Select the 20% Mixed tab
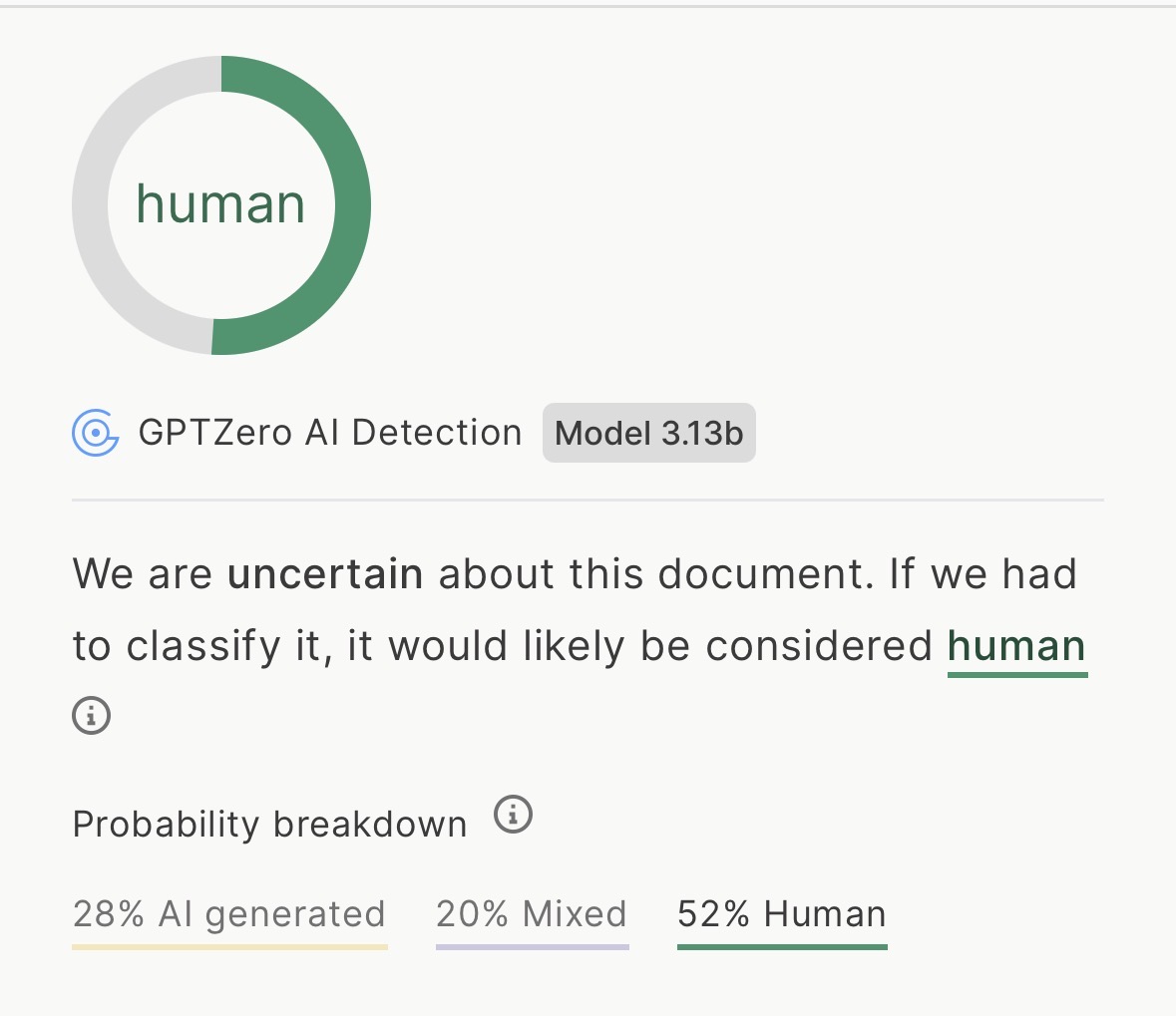 point(532,914)
